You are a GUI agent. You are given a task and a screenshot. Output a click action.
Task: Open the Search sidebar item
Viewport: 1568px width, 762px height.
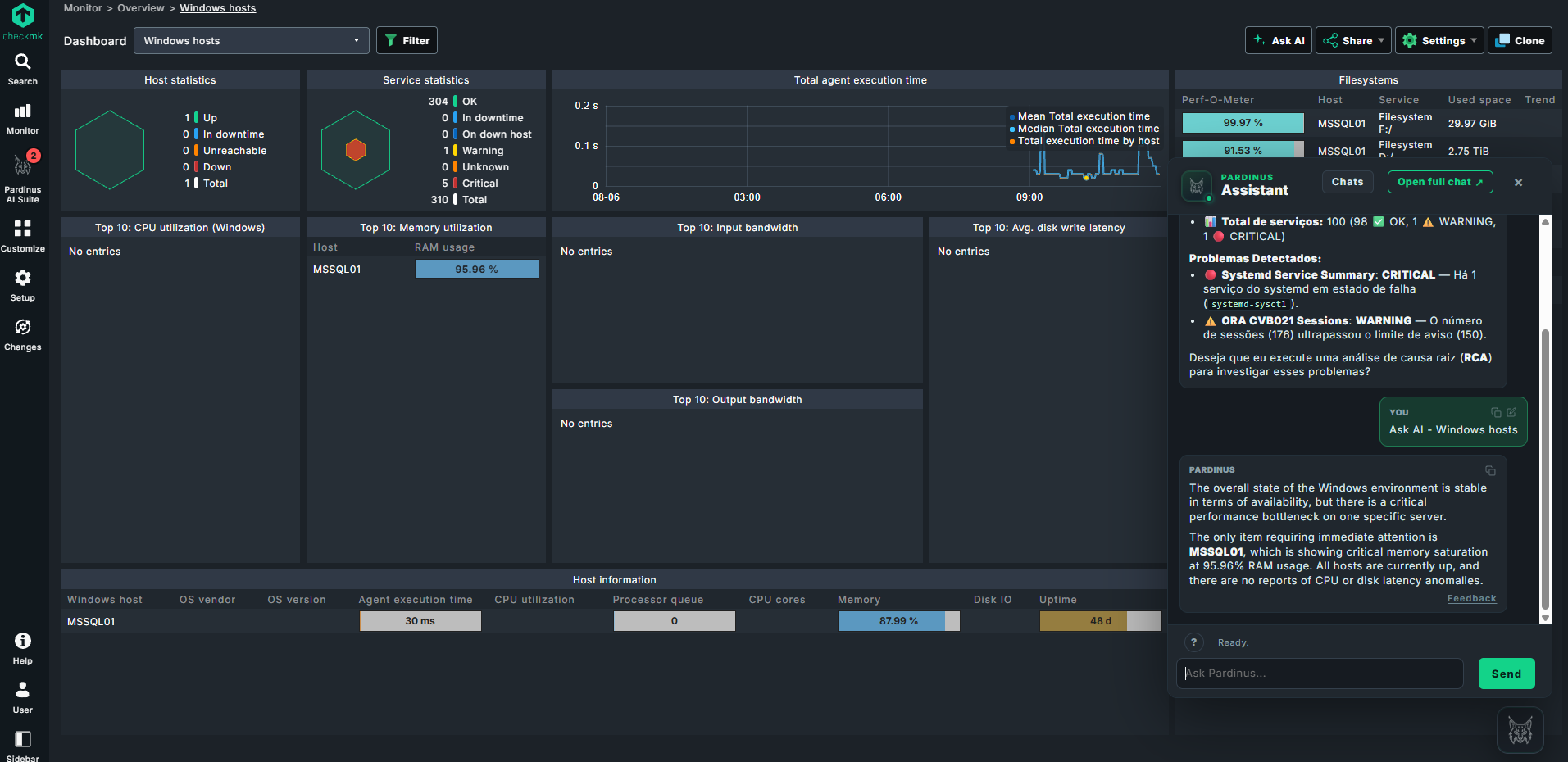click(23, 70)
